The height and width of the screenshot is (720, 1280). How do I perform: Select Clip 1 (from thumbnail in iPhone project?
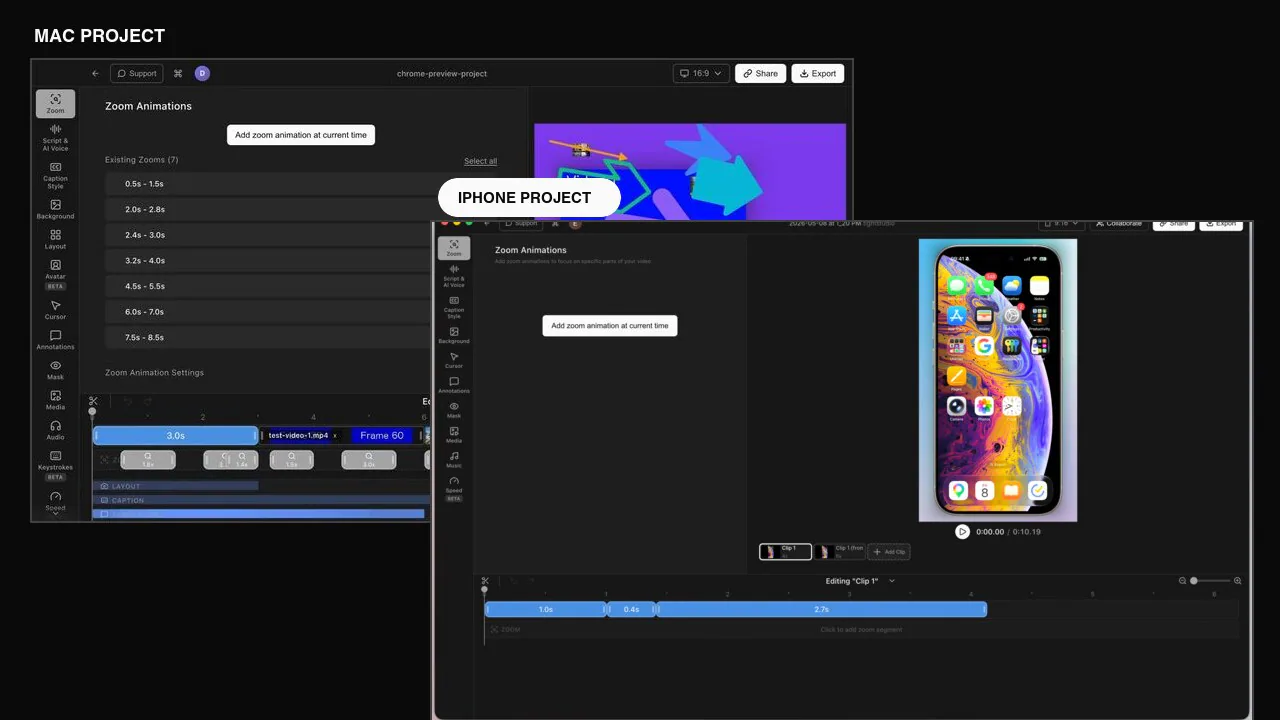pyautogui.click(x=839, y=552)
